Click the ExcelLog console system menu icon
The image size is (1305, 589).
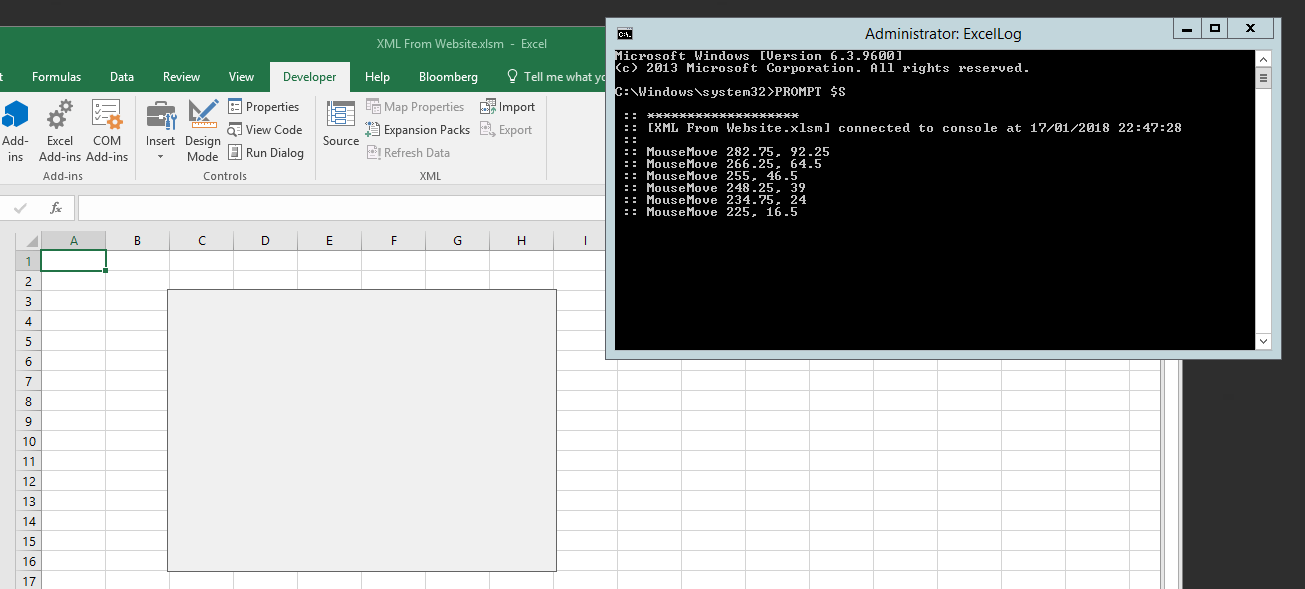point(624,33)
